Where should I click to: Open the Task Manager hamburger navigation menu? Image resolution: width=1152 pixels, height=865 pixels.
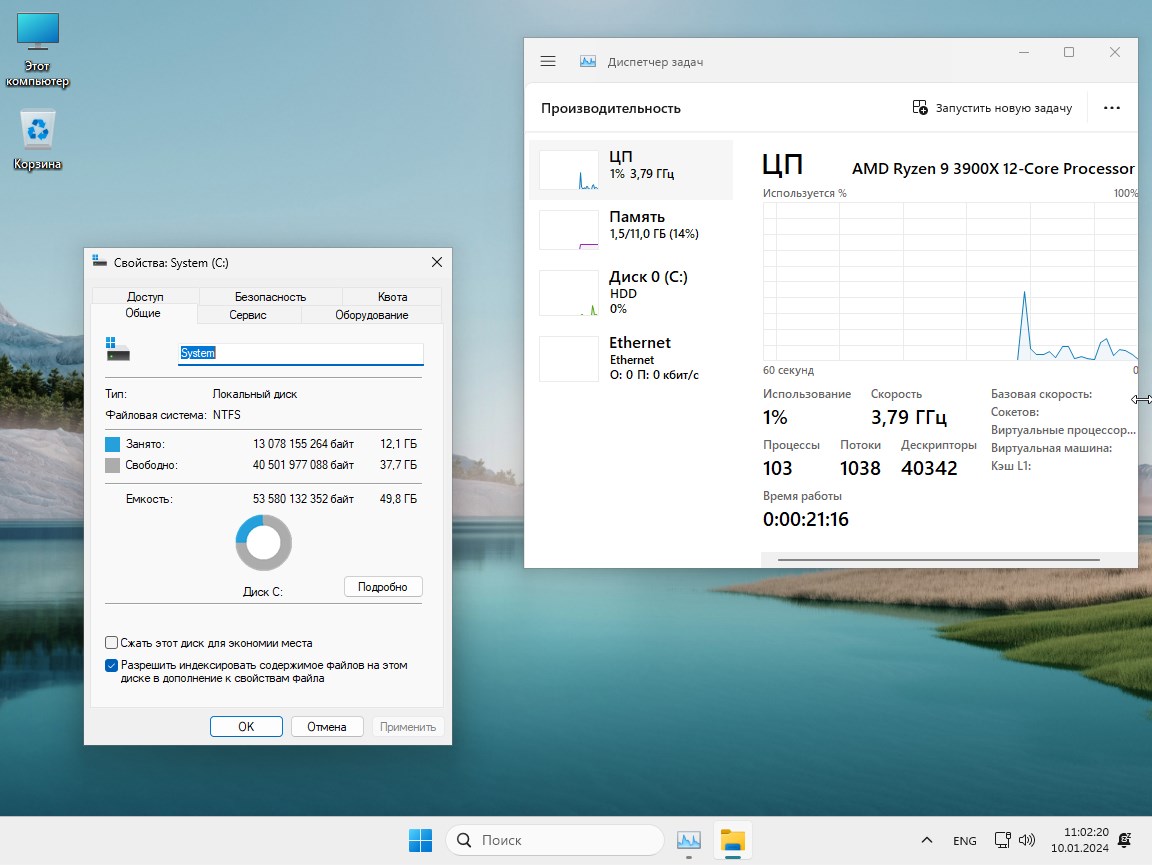click(x=547, y=62)
